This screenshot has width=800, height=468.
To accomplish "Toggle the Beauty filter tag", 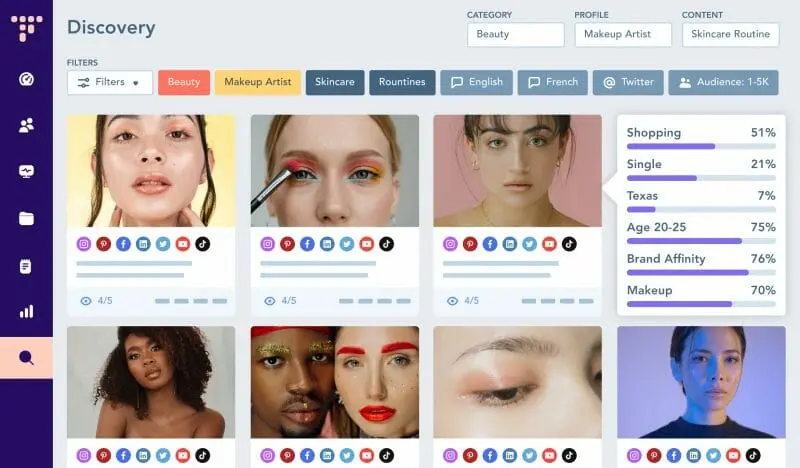I will [184, 82].
